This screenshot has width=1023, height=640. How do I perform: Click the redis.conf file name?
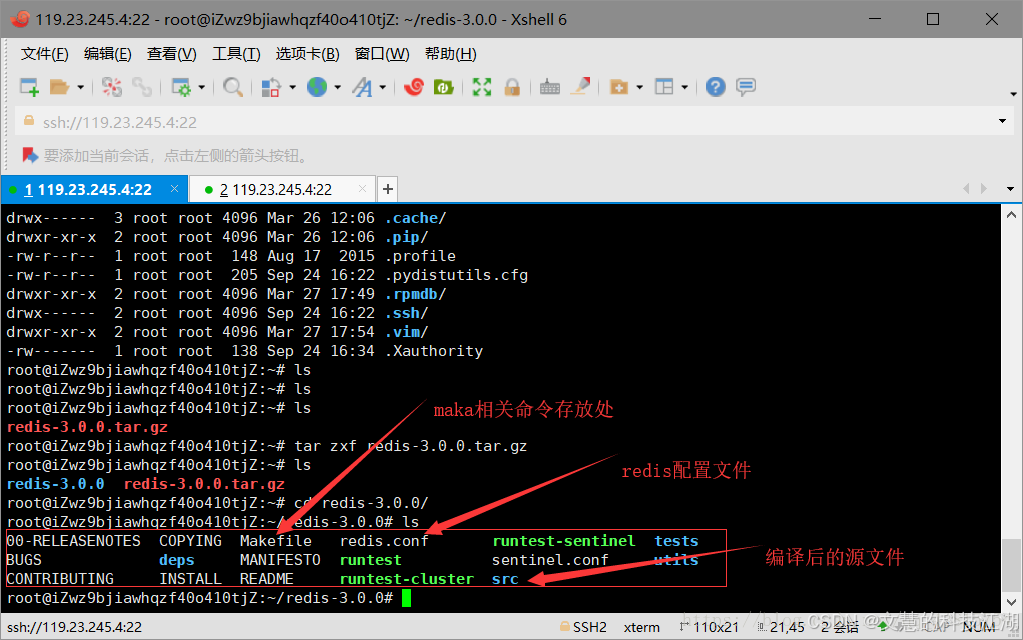[x=384, y=541]
